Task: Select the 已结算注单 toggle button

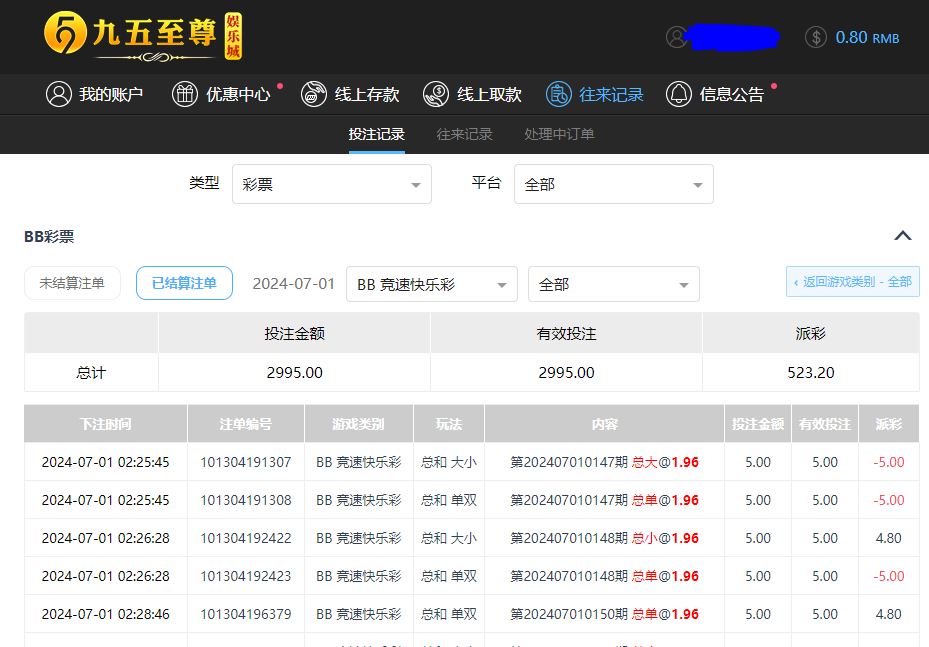Action: click(x=184, y=283)
